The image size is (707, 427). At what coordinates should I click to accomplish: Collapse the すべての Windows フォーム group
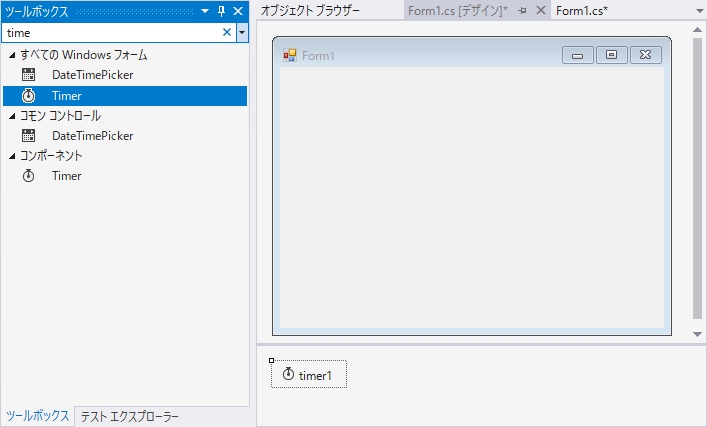12,55
